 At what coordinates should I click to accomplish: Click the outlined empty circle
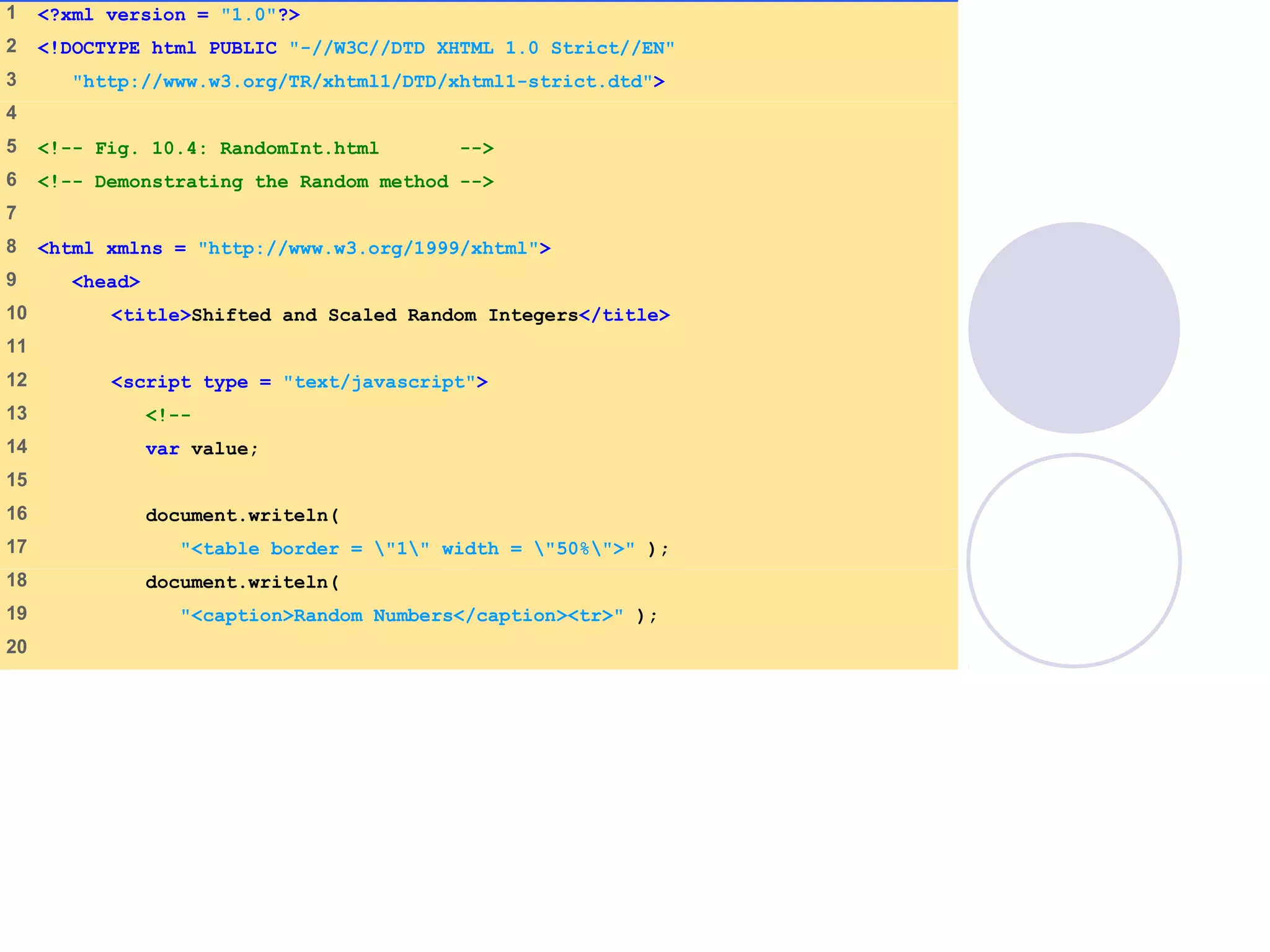[1073, 561]
